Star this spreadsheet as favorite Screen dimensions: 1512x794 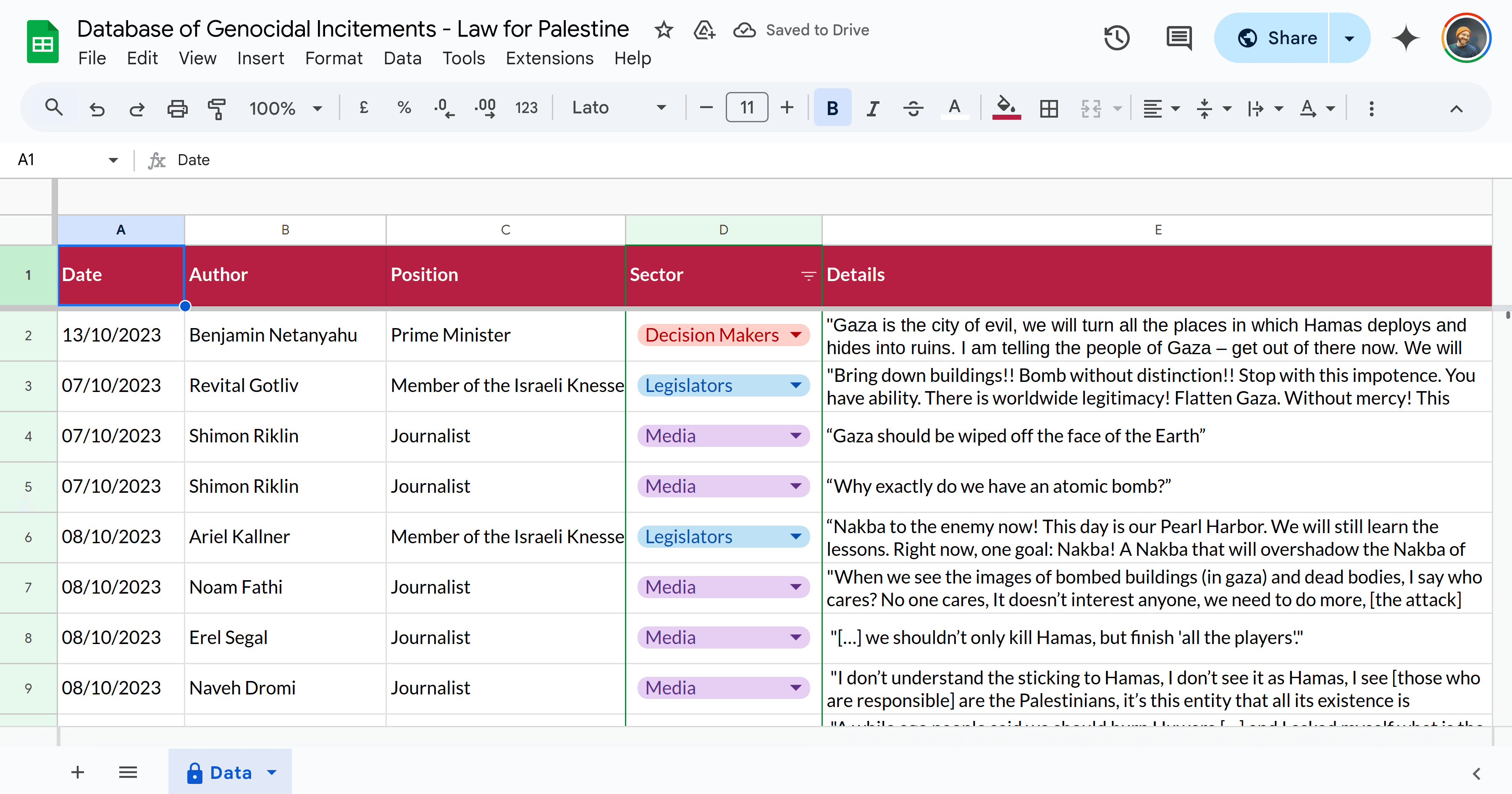[664, 30]
